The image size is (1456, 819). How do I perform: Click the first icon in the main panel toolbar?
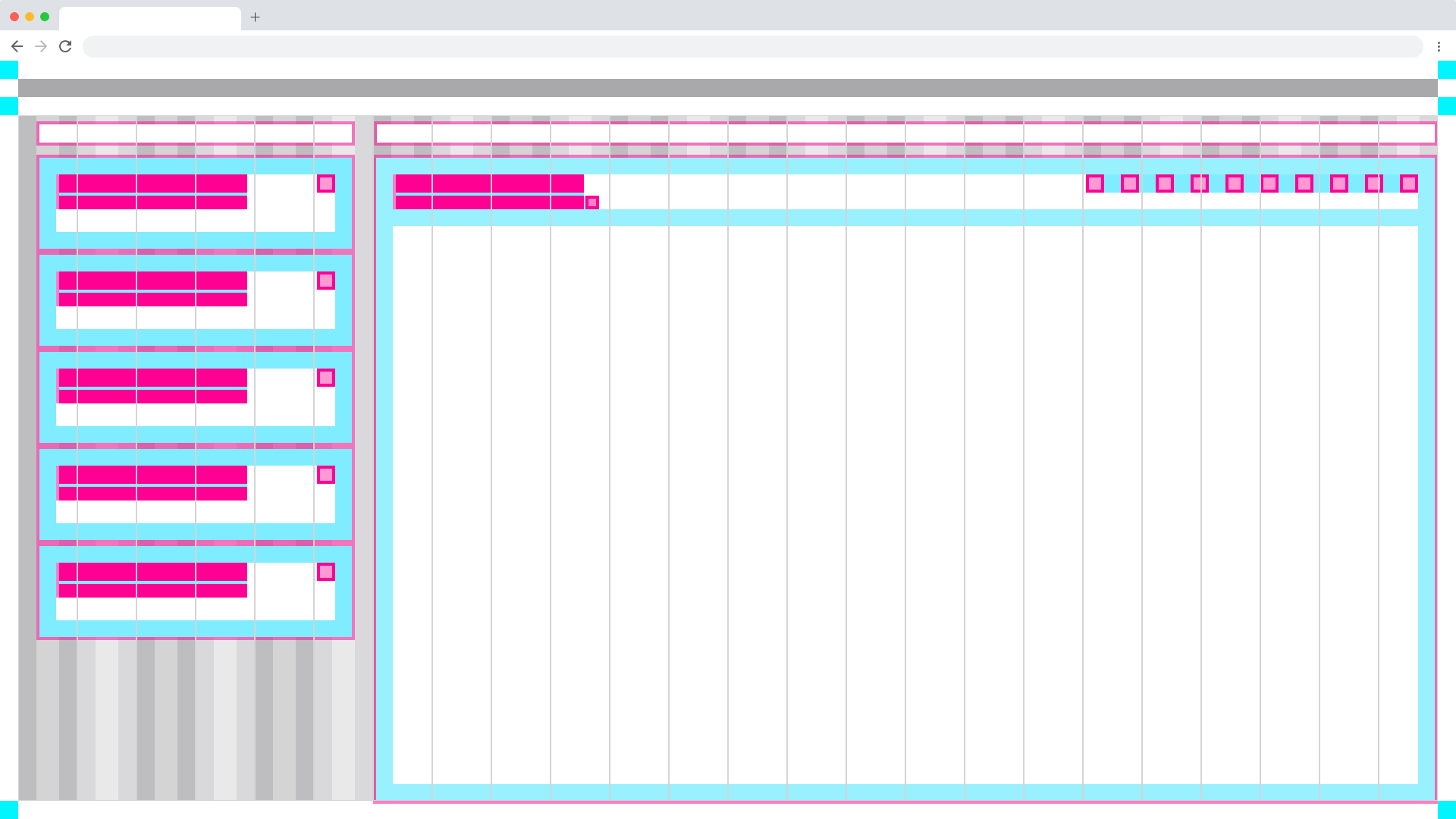click(1094, 184)
